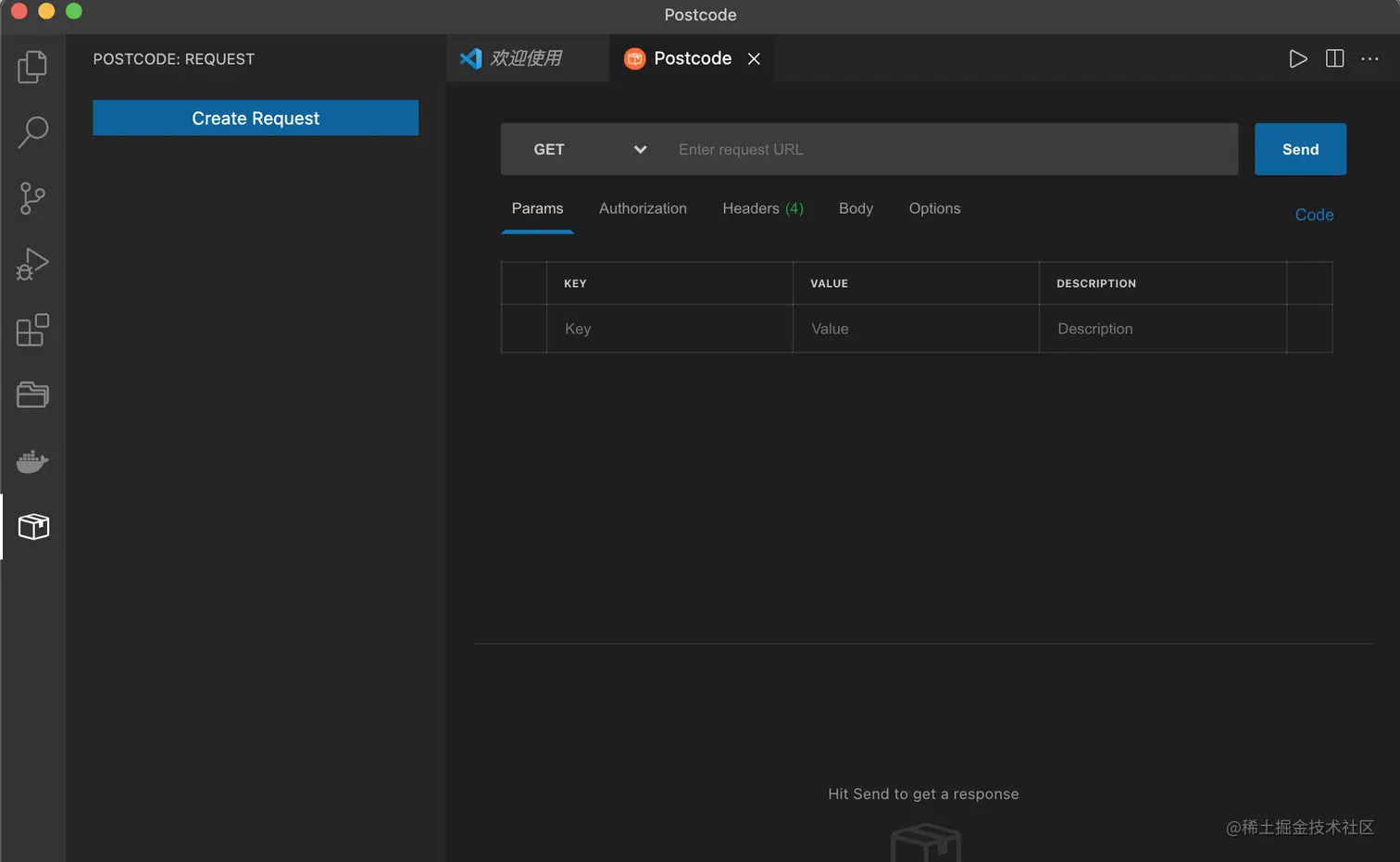
Task: Close the Postcode editor tab
Action: [754, 59]
